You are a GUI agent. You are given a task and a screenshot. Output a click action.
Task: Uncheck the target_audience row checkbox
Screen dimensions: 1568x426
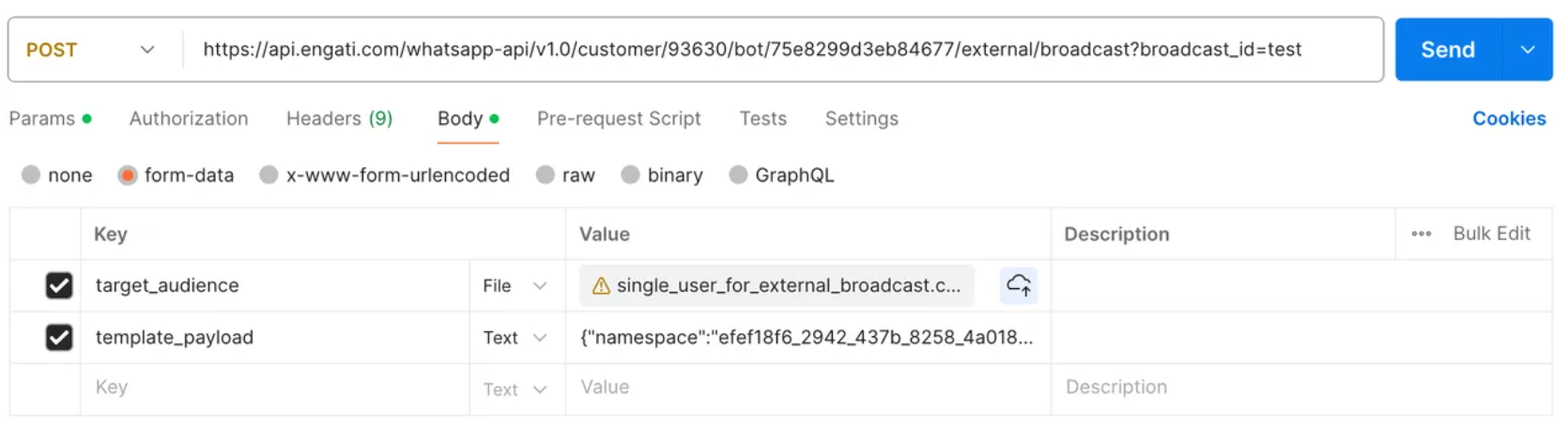coord(59,285)
